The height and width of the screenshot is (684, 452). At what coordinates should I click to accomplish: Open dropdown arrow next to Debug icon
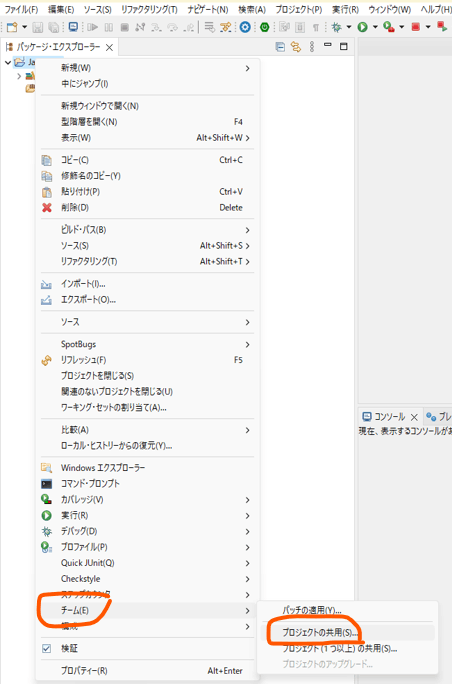point(349,27)
